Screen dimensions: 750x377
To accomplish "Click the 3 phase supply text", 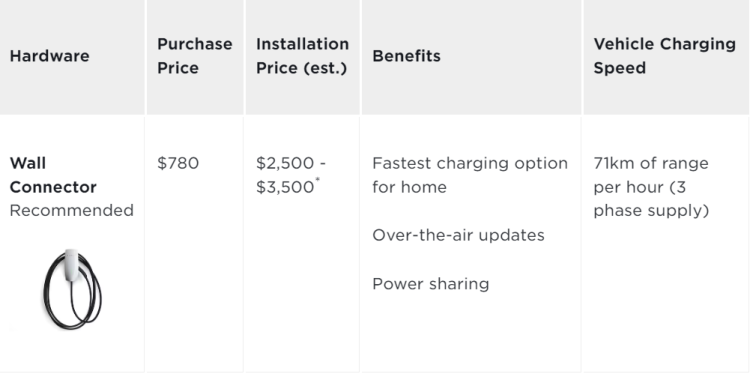I will [x=651, y=199].
